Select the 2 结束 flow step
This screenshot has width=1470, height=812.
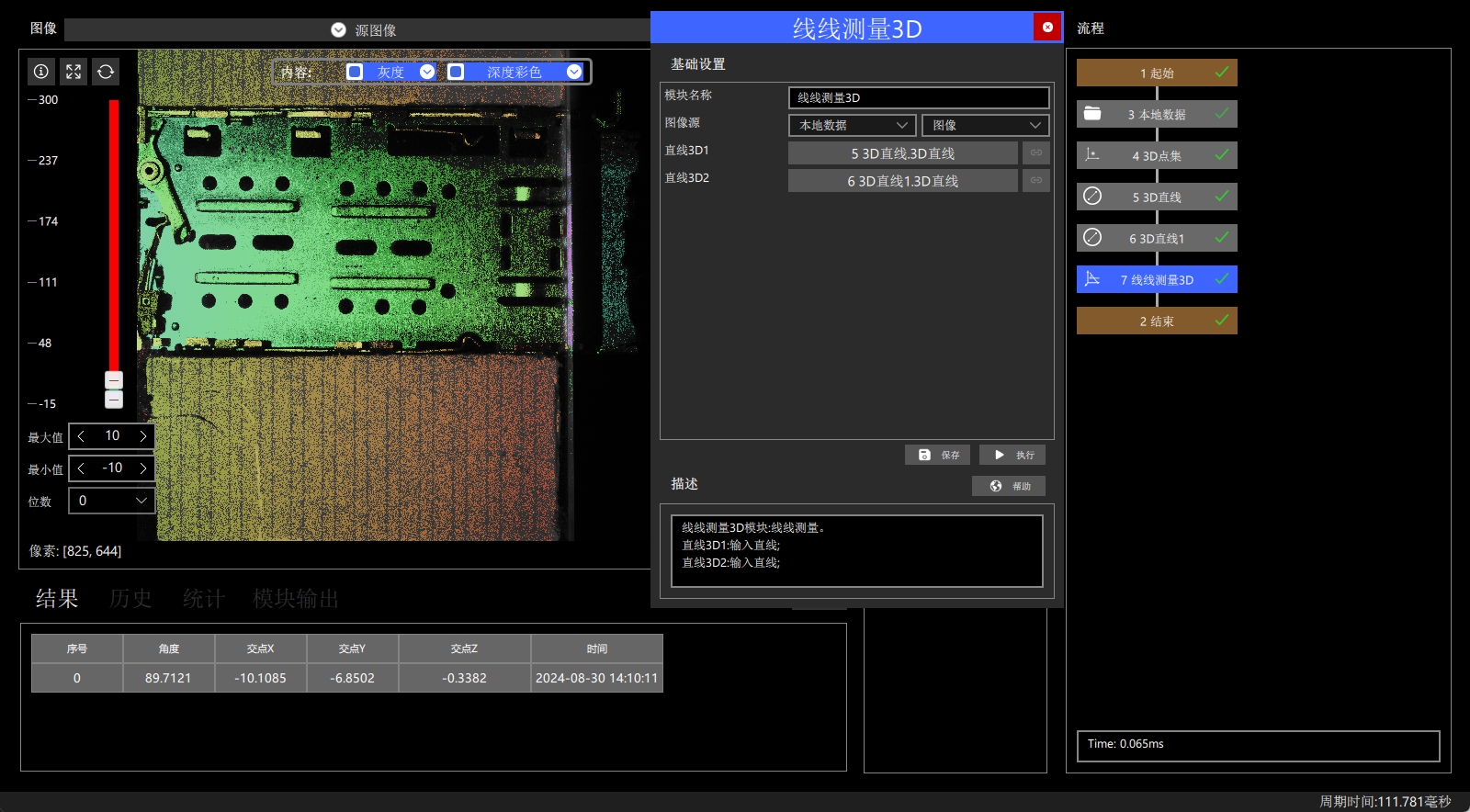[x=1157, y=321]
